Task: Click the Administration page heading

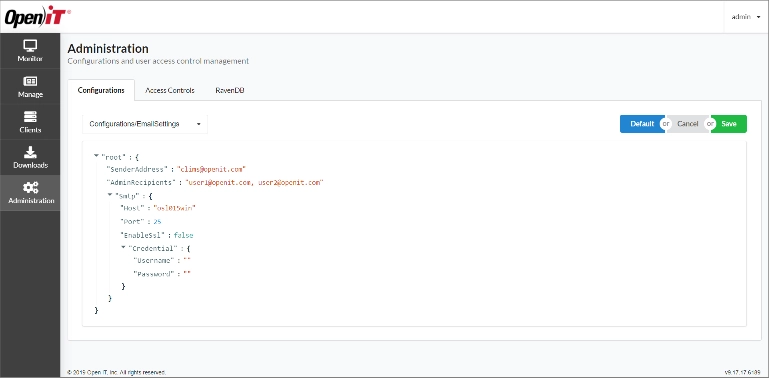Action: click(x=108, y=49)
